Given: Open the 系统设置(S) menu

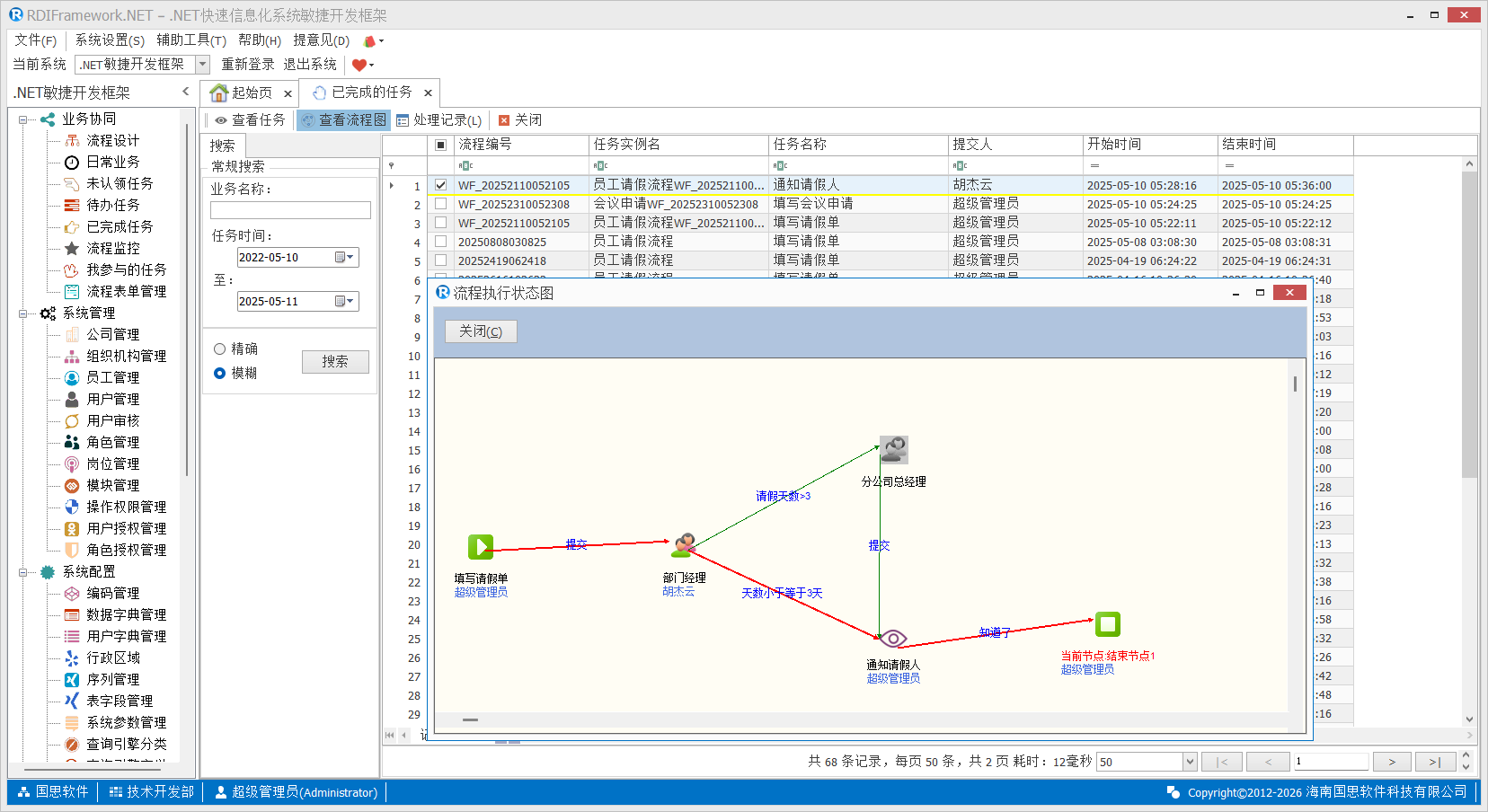Looking at the screenshot, I should pyautogui.click(x=109, y=40).
